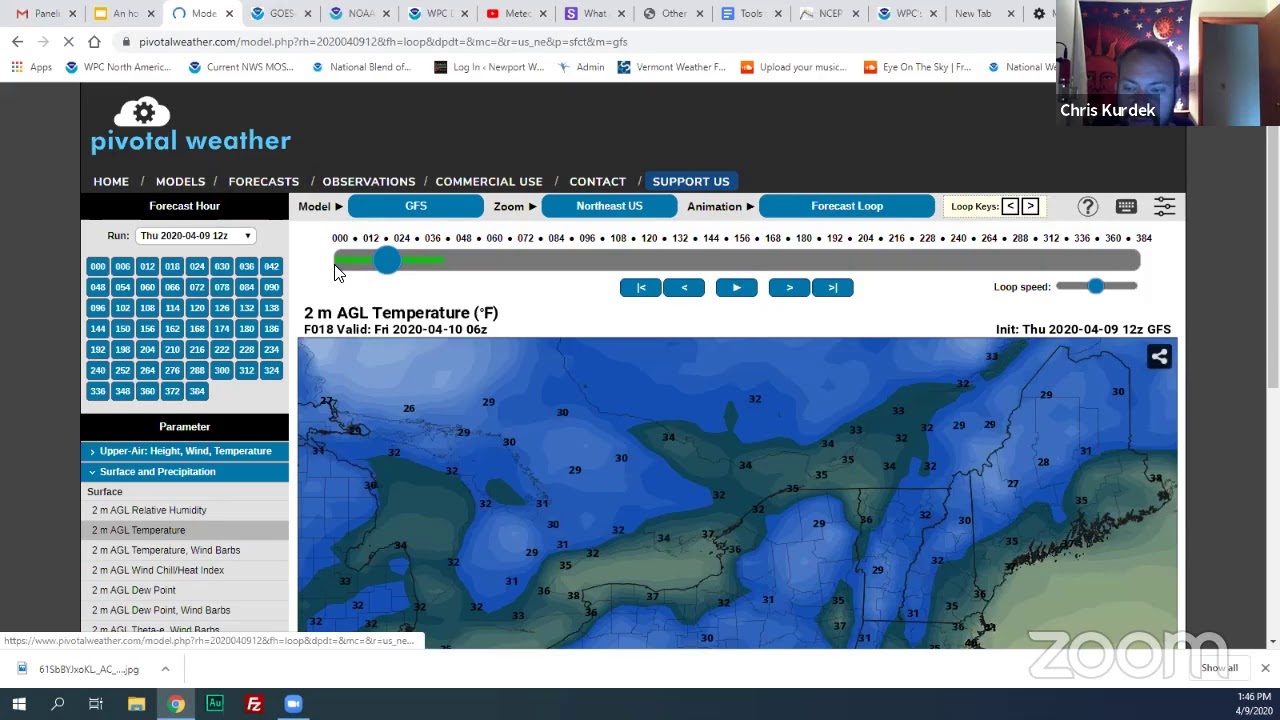1280x720 pixels.
Task: Open FileZilla from taskbar
Action: point(254,704)
